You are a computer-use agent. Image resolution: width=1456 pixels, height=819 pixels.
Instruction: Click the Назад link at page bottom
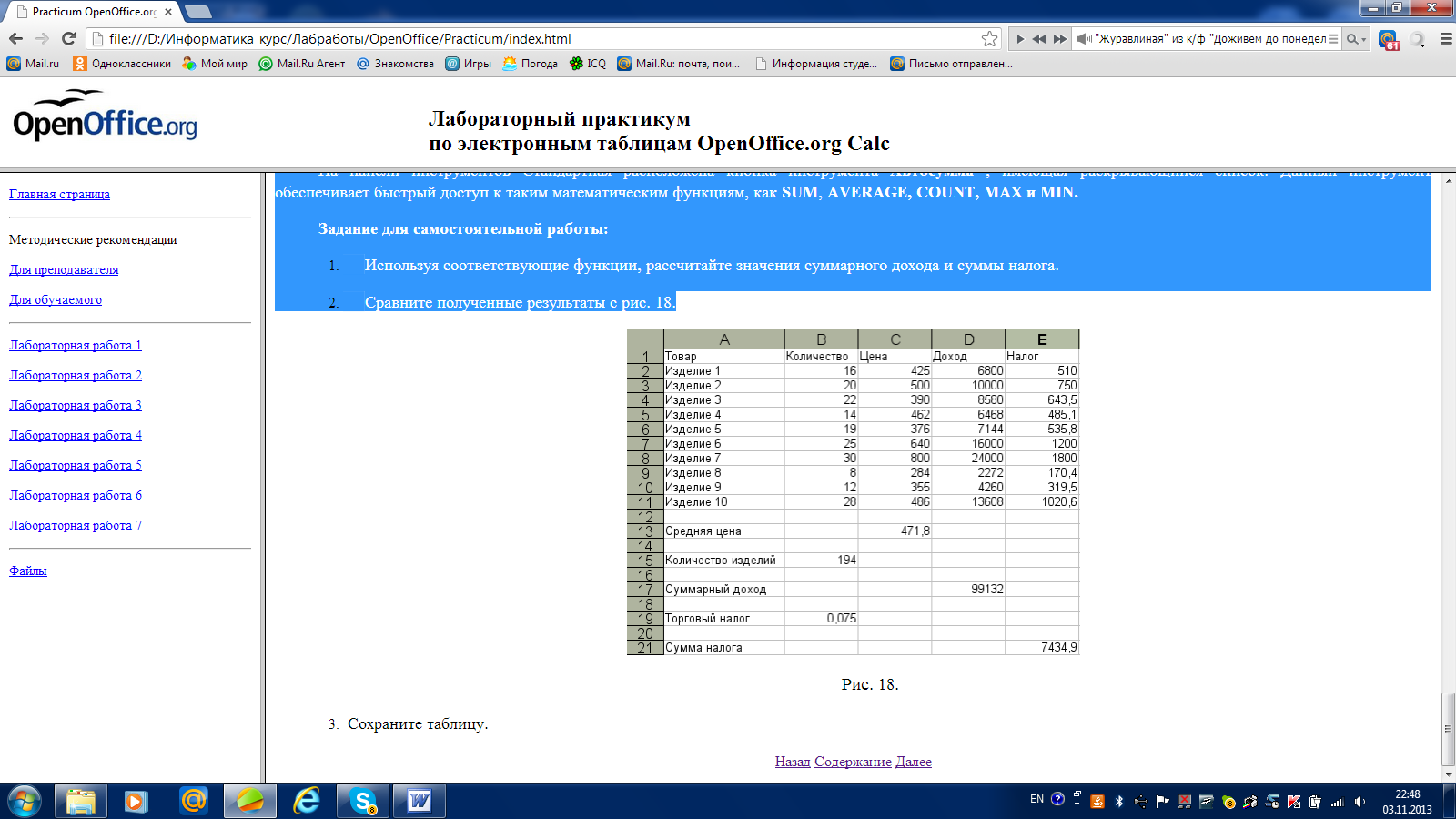coord(793,762)
